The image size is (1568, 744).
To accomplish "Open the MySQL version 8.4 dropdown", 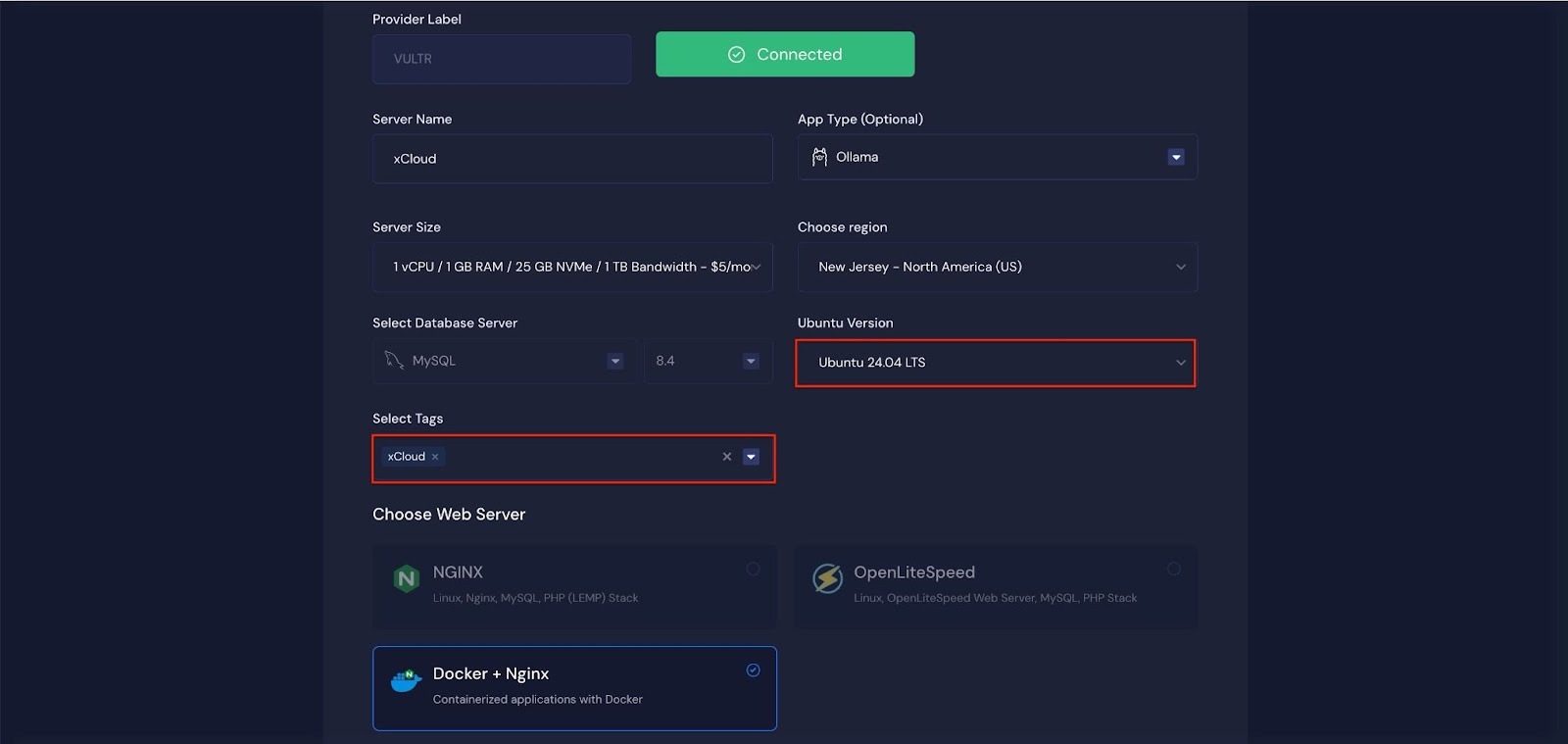I will (751, 362).
